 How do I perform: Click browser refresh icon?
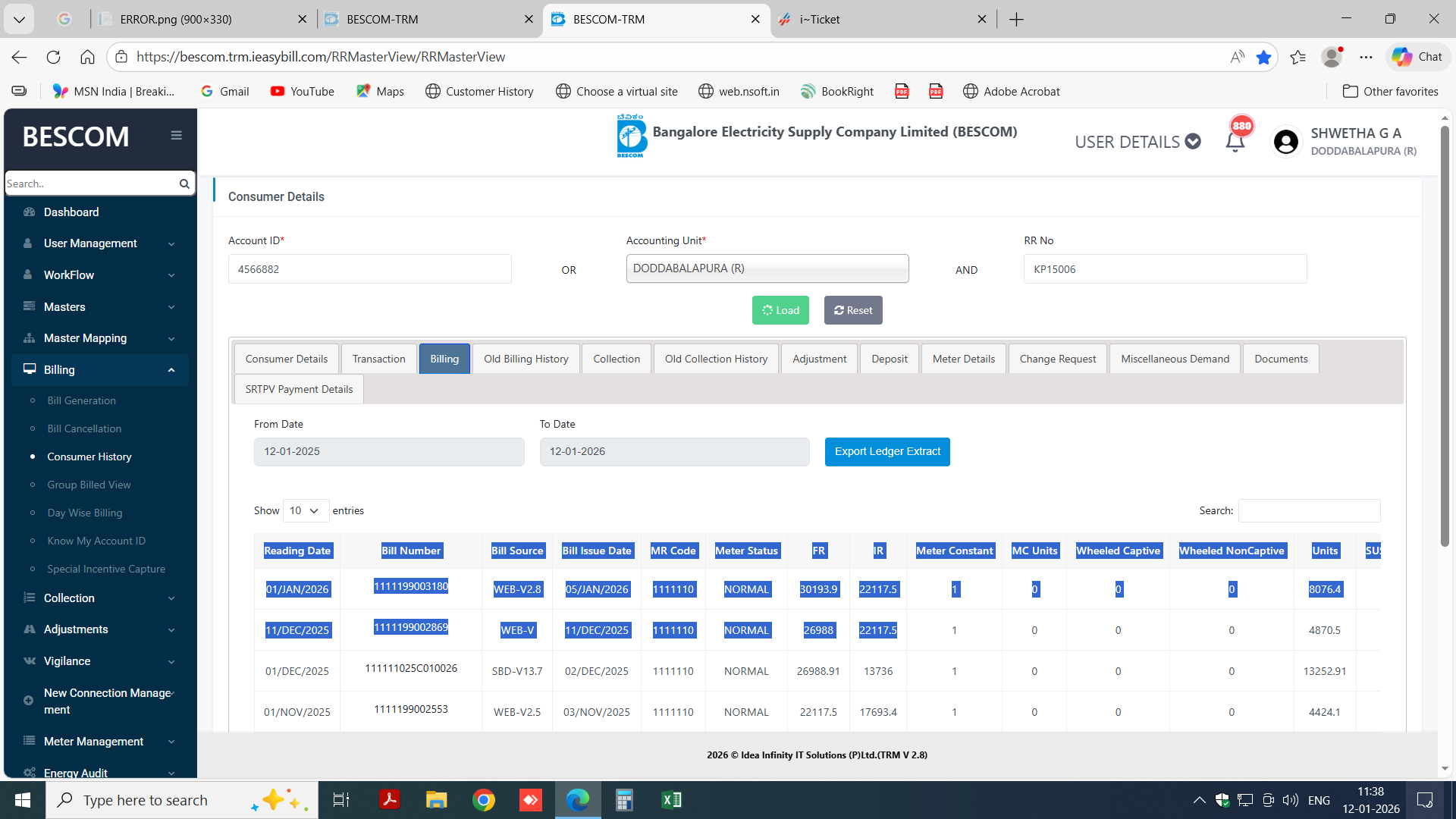[53, 57]
